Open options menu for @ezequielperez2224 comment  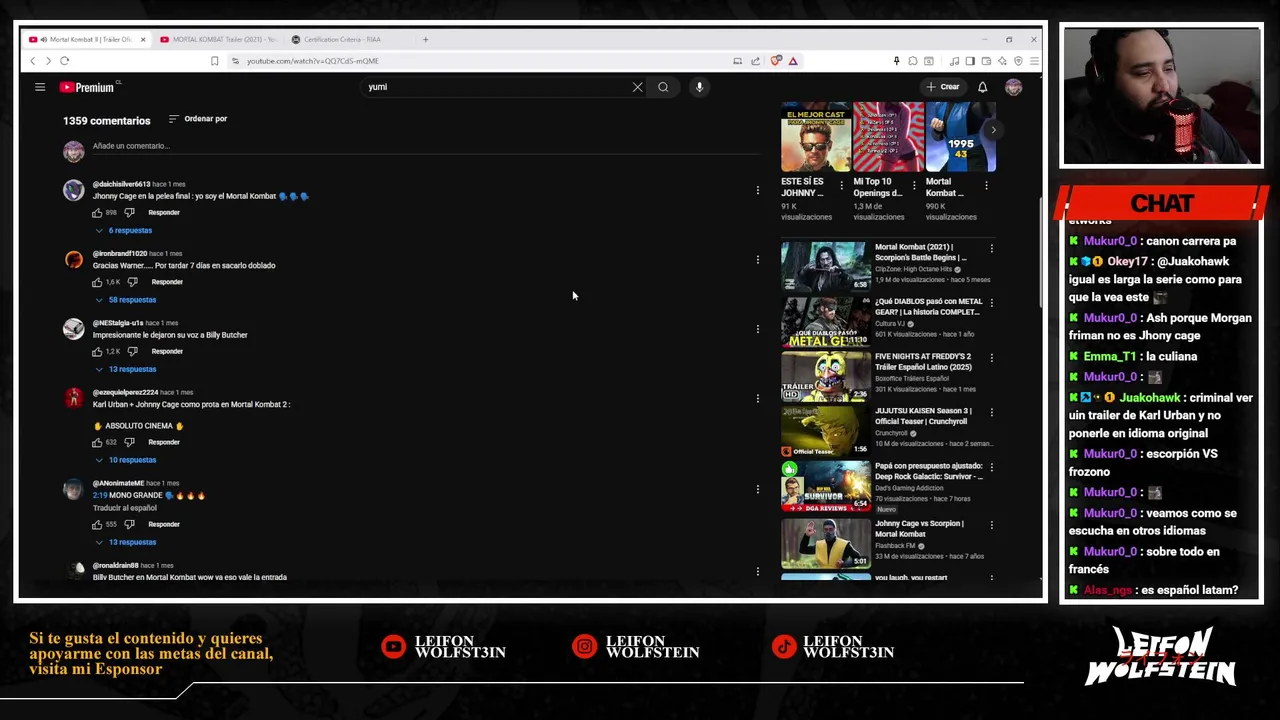[757, 399]
